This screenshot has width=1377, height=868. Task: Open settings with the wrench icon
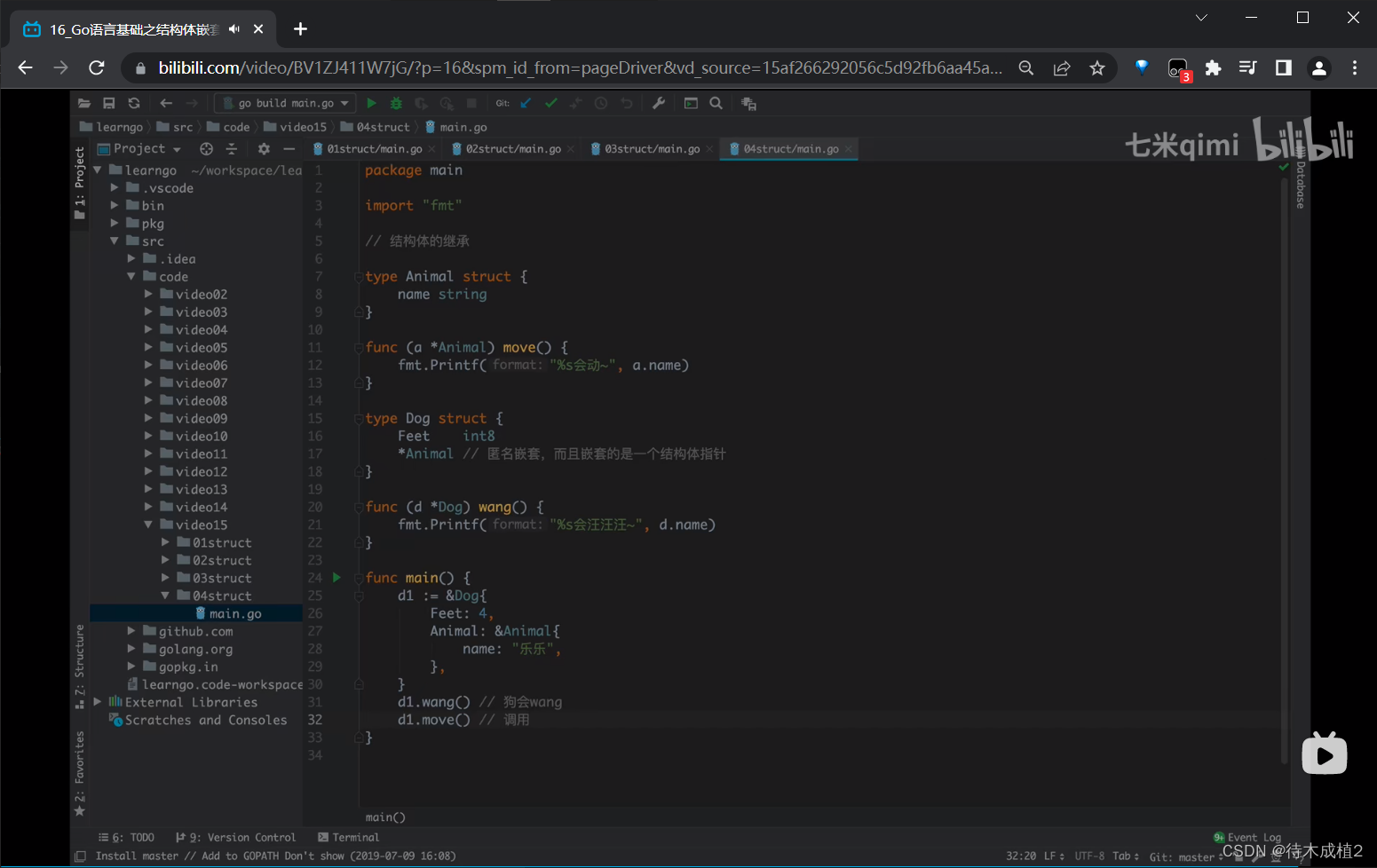coord(659,103)
